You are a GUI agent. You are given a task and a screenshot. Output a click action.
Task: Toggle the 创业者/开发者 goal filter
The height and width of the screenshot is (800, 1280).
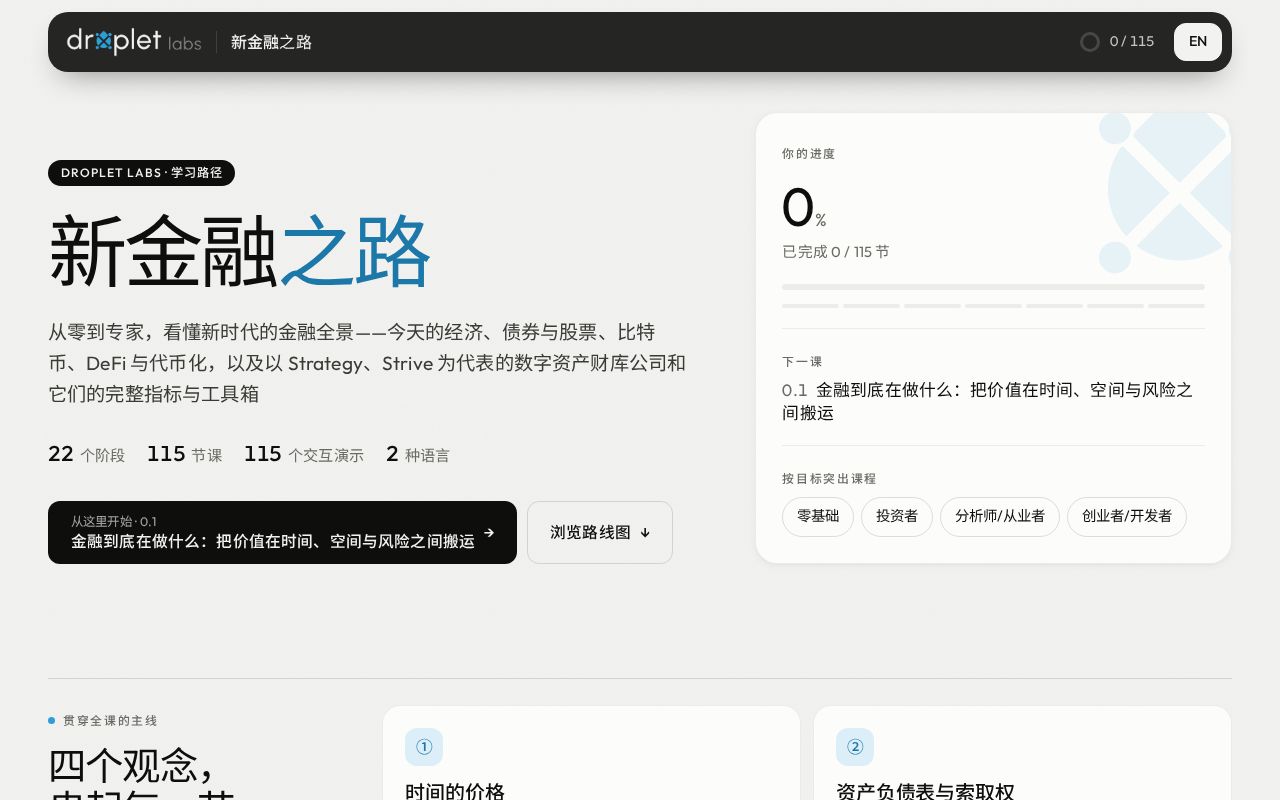point(1127,517)
